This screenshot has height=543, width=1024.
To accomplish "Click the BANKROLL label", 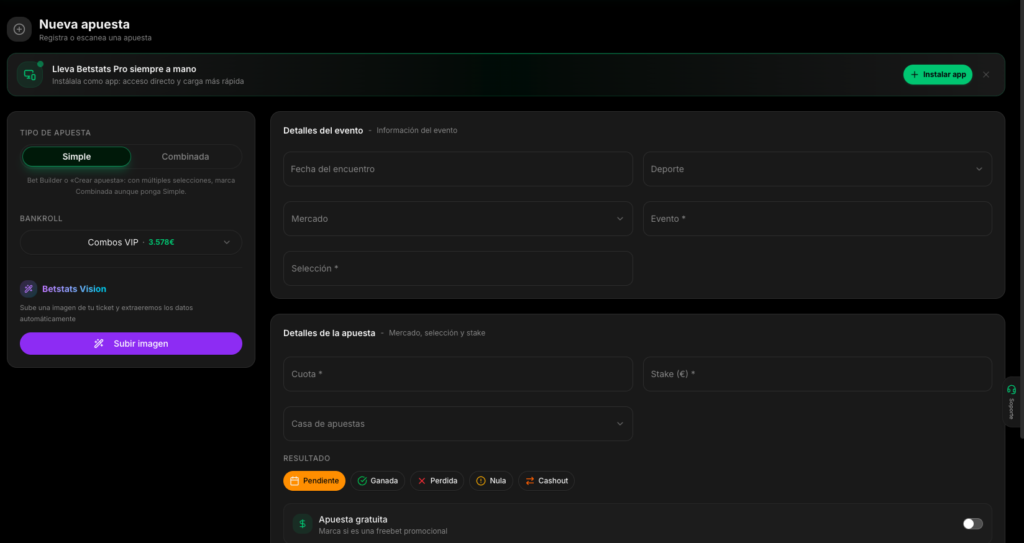I will click(x=41, y=219).
